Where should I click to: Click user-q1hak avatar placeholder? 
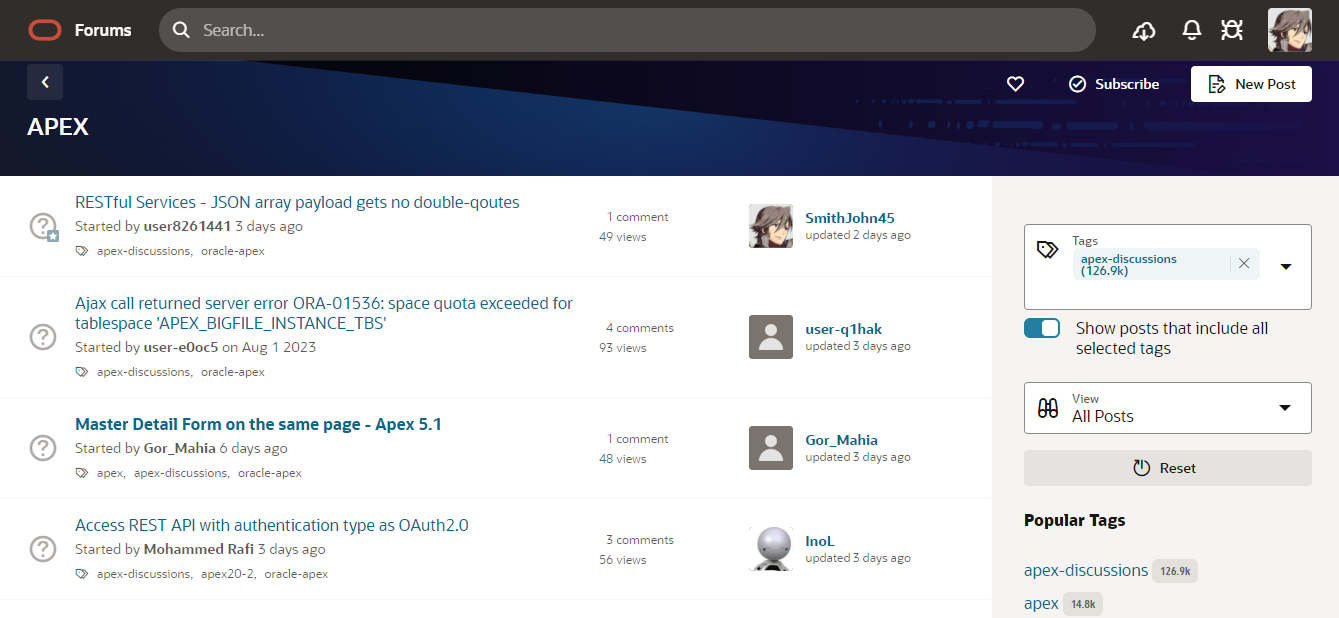pyautogui.click(x=771, y=337)
